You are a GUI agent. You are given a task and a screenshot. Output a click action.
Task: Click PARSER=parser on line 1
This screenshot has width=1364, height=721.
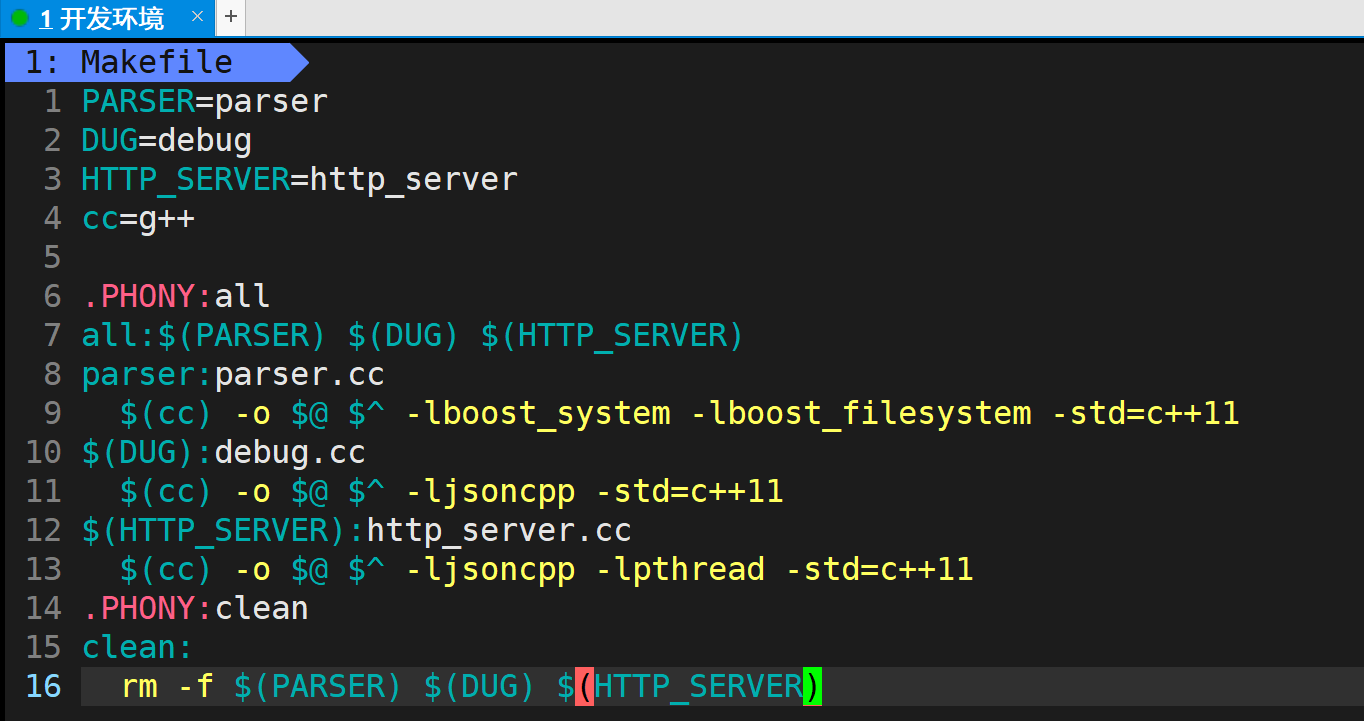click(x=205, y=101)
